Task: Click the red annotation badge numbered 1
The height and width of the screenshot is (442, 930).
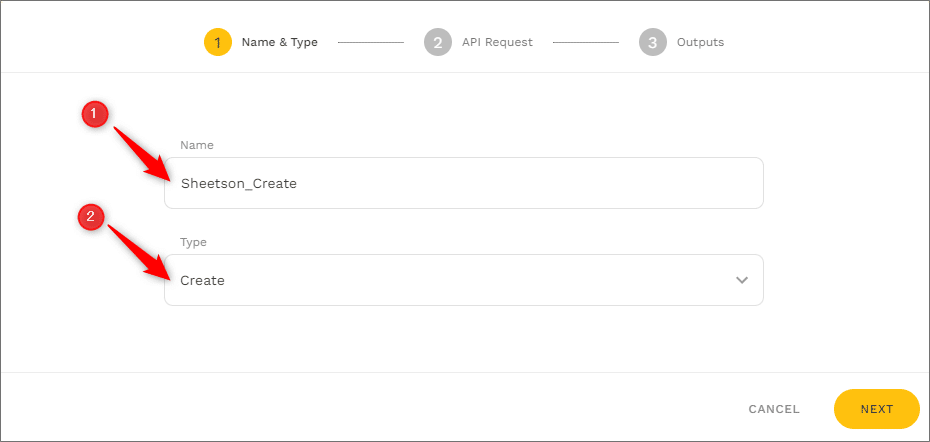Action: coord(94,116)
